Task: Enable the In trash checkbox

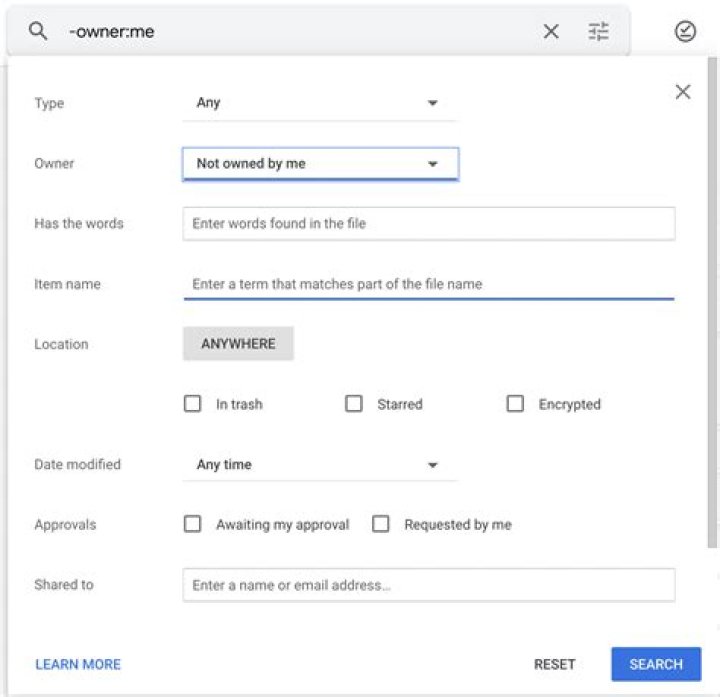Action: click(193, 404)
